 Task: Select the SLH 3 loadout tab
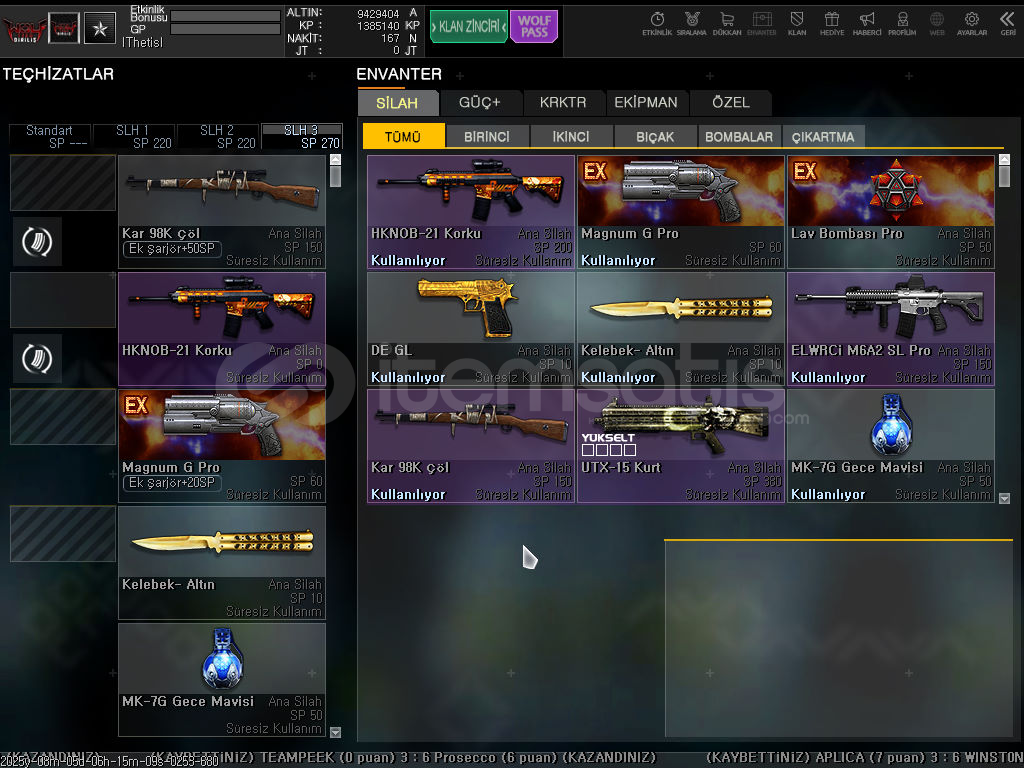tap(302, 136)
